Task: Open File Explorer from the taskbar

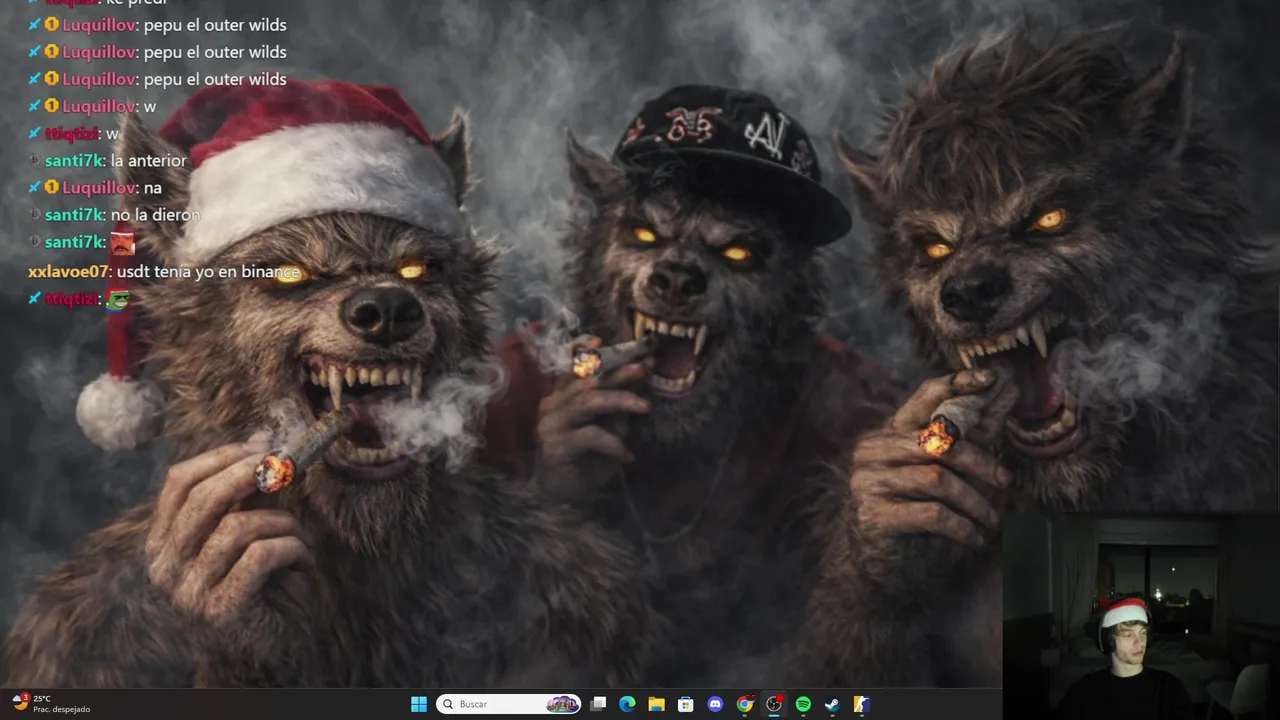Action: pos(656,704)
